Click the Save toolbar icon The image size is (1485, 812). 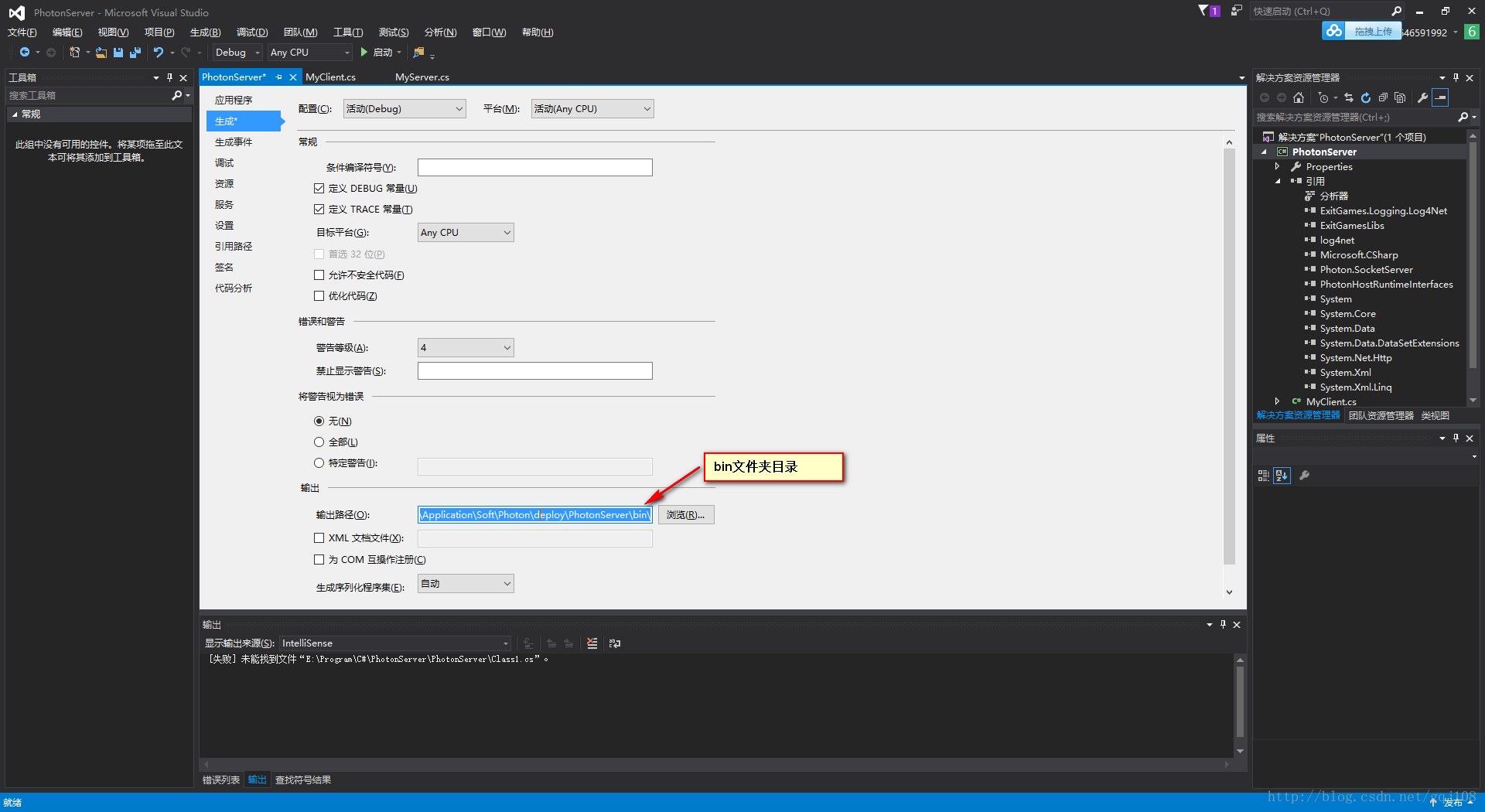[x=118, y=53]
